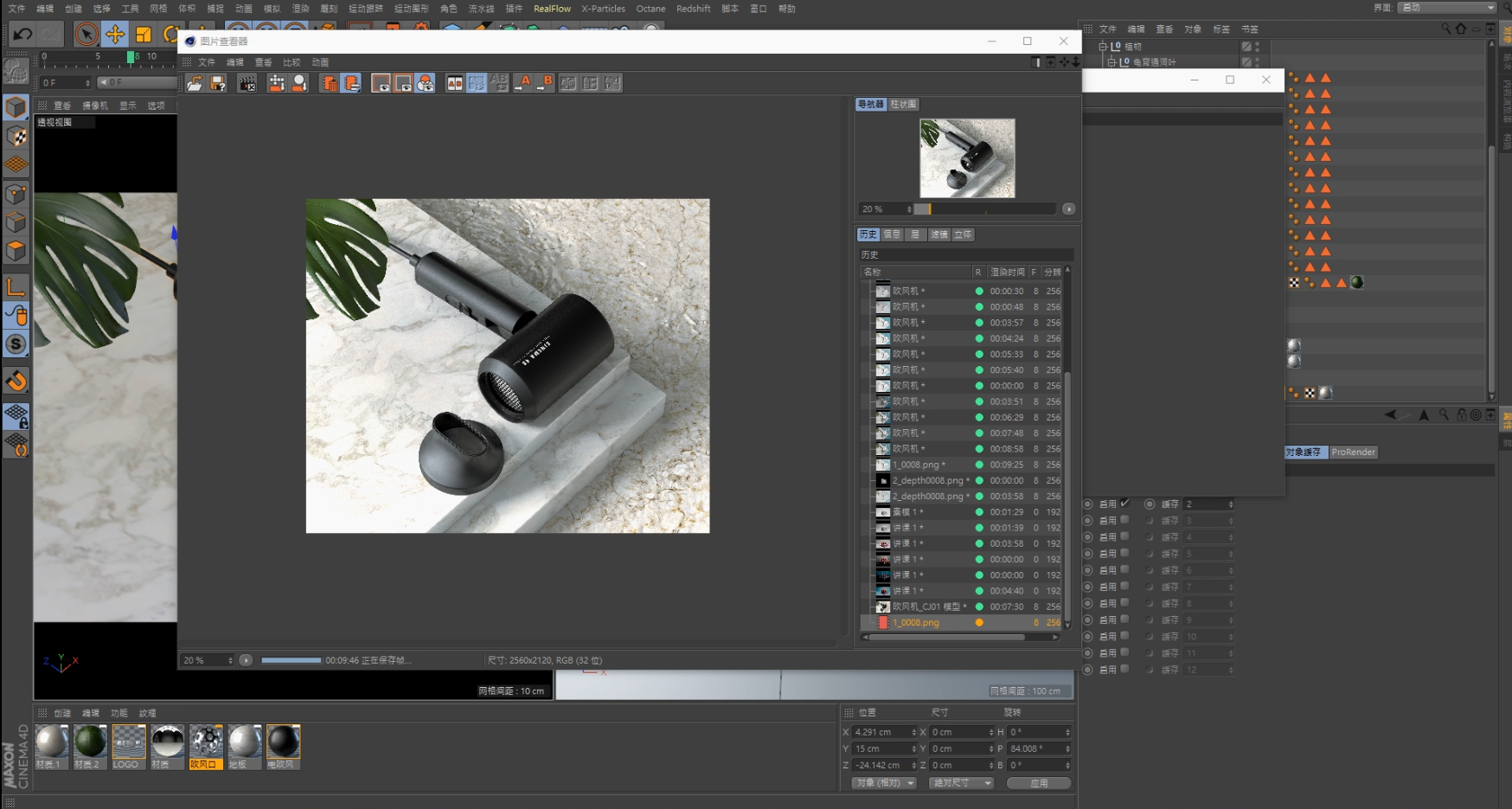Select the Live Selection tool
The width and height of the screenshot is (1512, 809).
pos(86,35)
